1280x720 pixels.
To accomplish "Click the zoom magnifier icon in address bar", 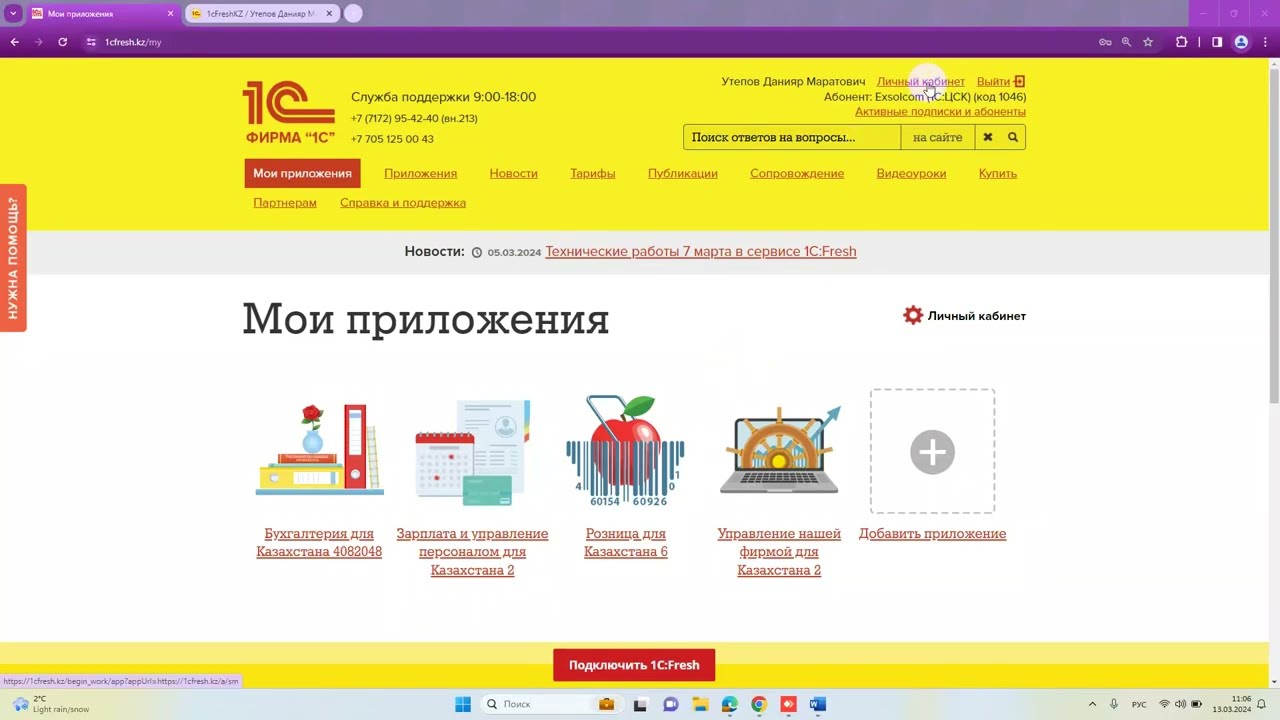I will (x=1126, y=42).
